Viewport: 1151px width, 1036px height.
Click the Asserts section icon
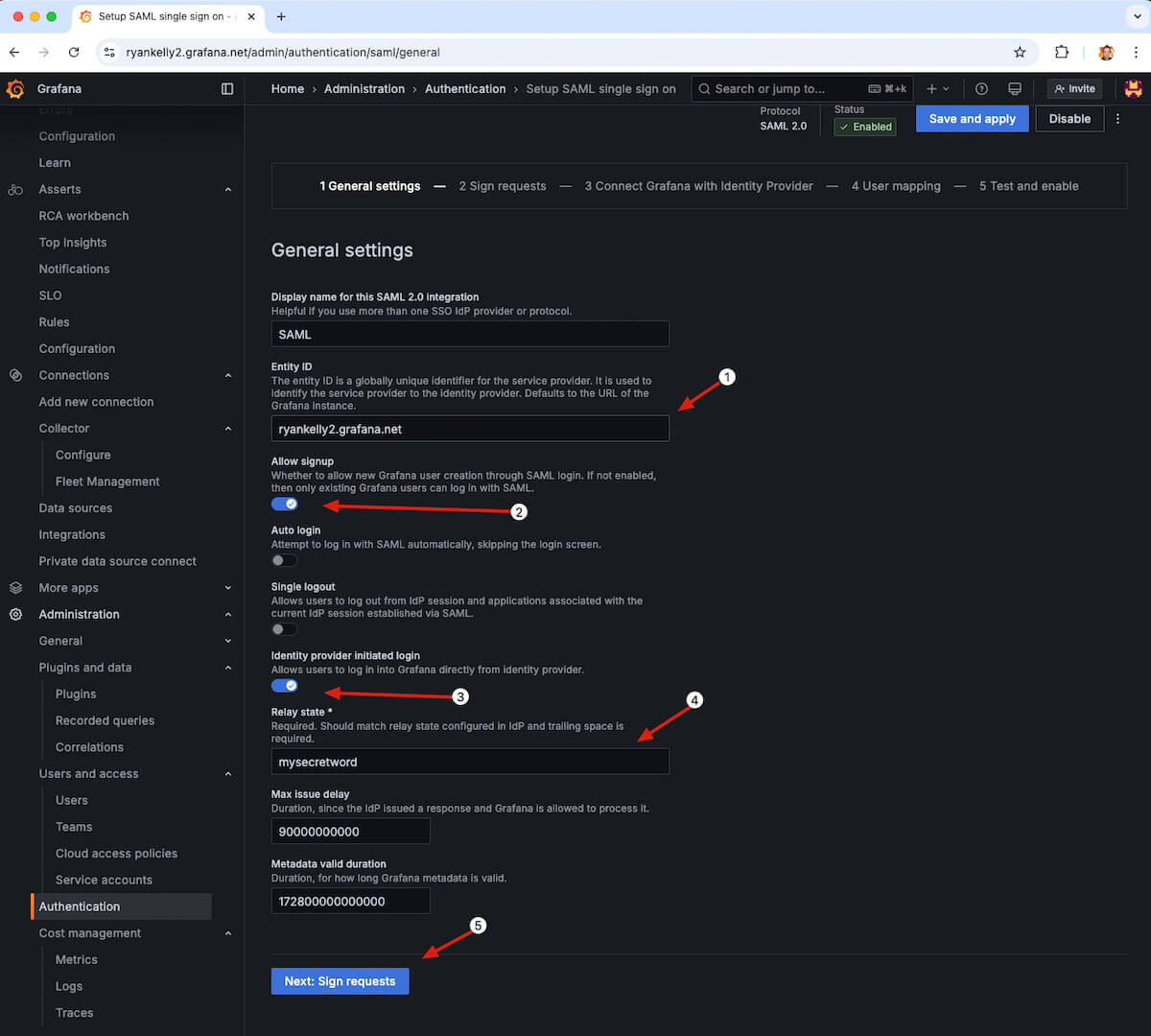(15, 190)
